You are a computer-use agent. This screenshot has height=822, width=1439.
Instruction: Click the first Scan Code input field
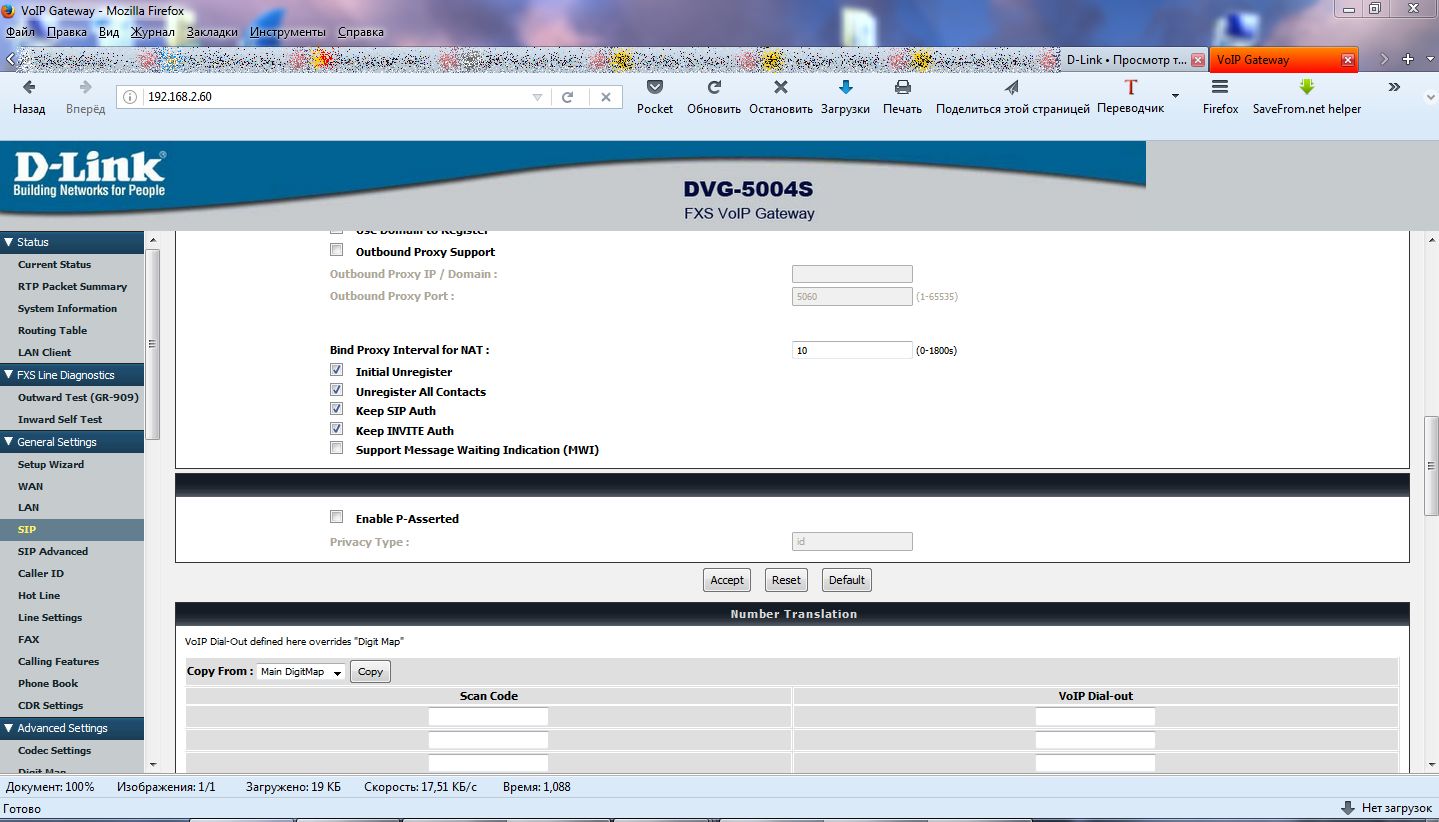tap(488, 716)
